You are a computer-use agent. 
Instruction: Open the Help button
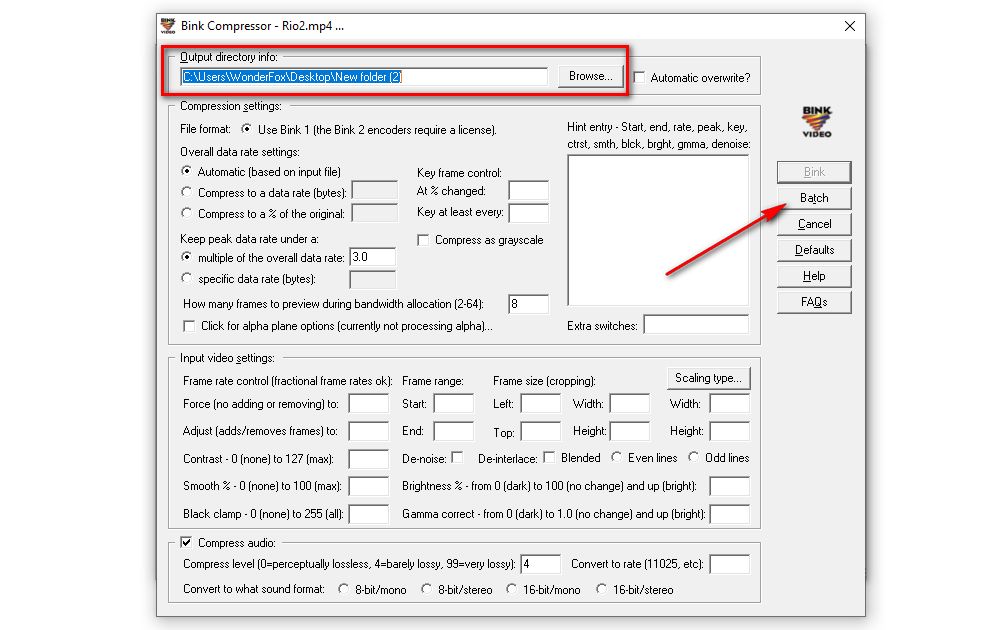pos(814,276)
